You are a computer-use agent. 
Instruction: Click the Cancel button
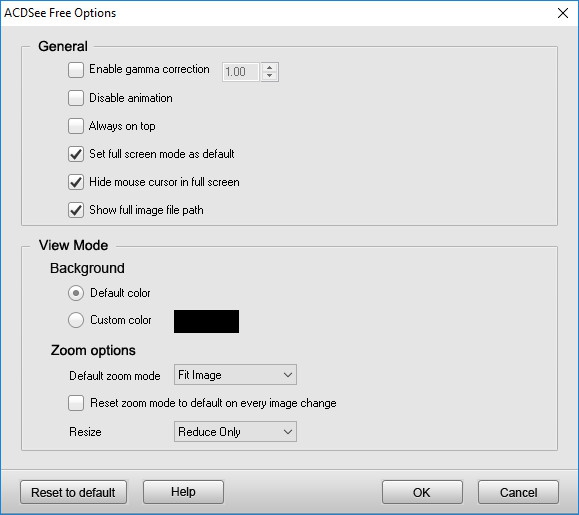coord(518,492)
